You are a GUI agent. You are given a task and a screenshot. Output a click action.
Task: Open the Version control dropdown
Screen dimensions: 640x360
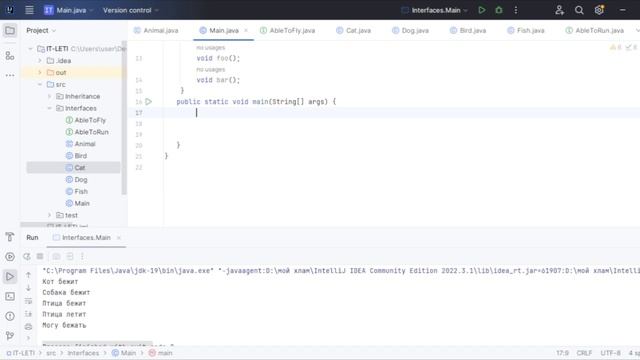pyautogui.click(x=131, y=10)
